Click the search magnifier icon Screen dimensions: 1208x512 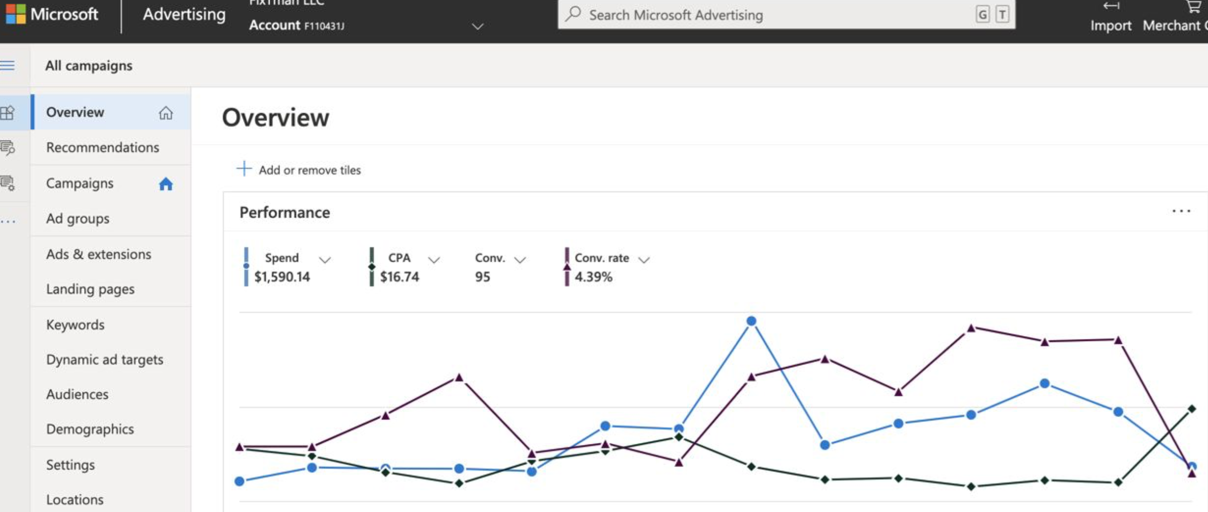(573, 15)
